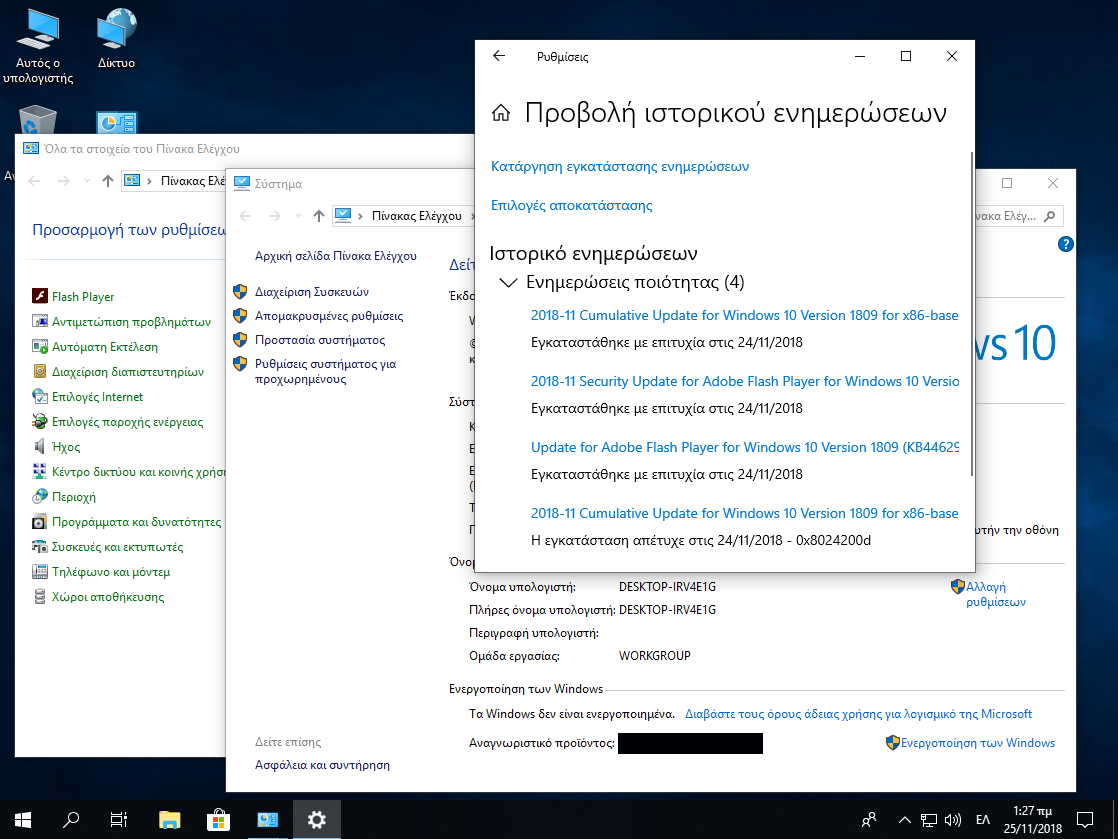Open Microsoft Store from the taskbar
Viewport: 1118px width, 839px height.
219,820
